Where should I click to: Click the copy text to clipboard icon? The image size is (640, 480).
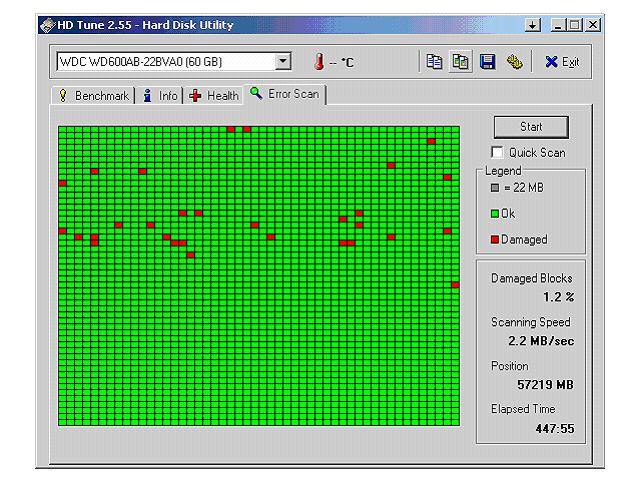coord(436,62)
